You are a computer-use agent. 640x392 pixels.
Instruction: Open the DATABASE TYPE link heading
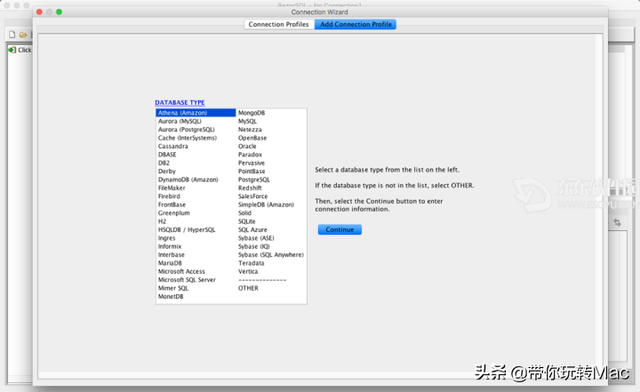(180, 102)
